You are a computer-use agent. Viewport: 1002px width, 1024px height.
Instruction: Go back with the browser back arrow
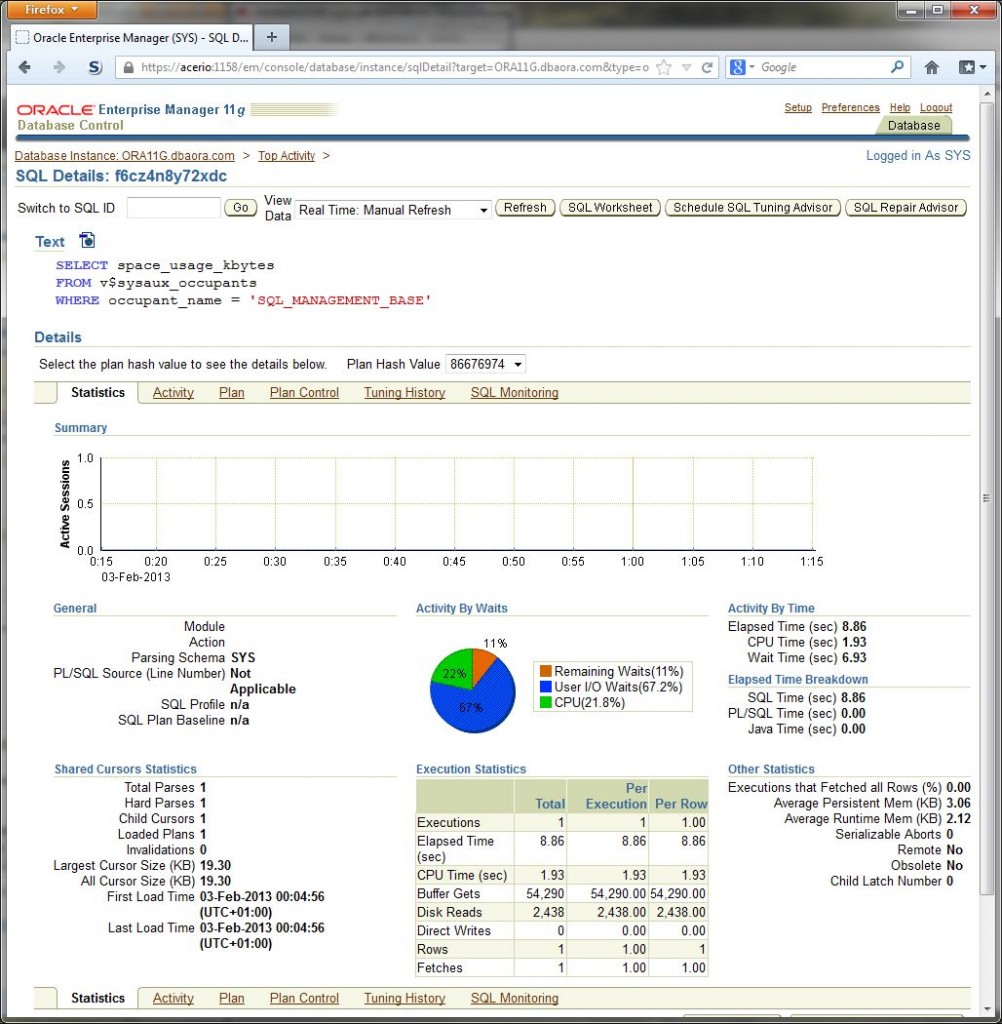[x=25, y=67]
